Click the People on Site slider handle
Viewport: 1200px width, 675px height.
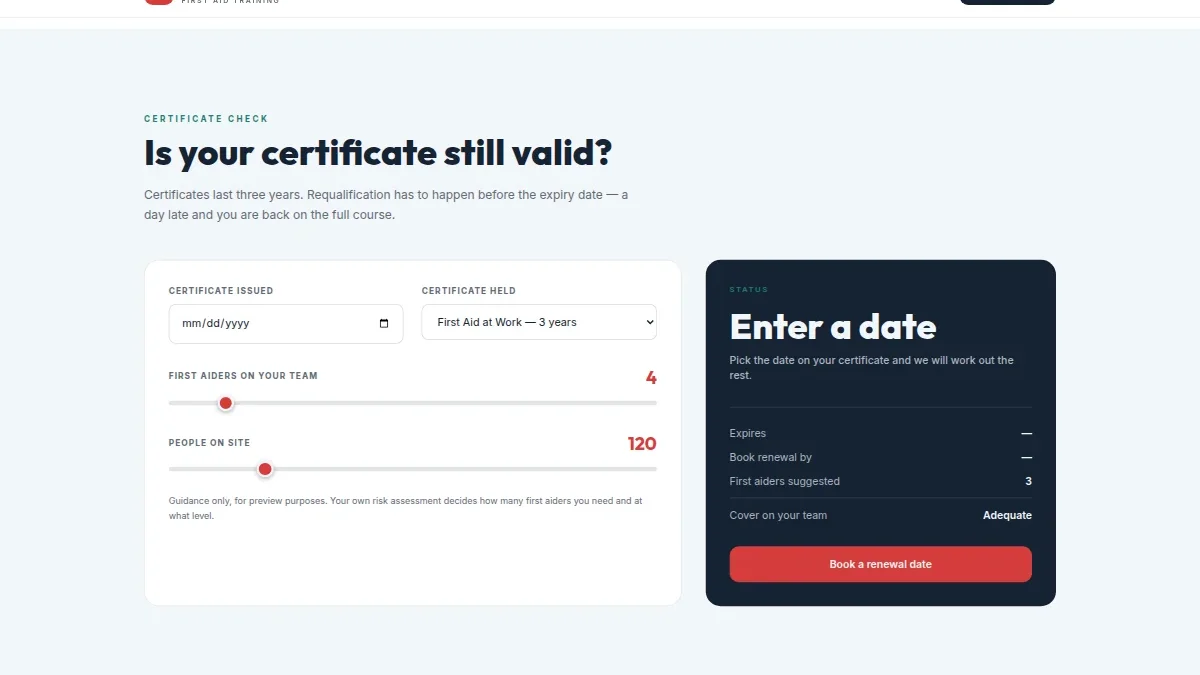pos(265,469)
